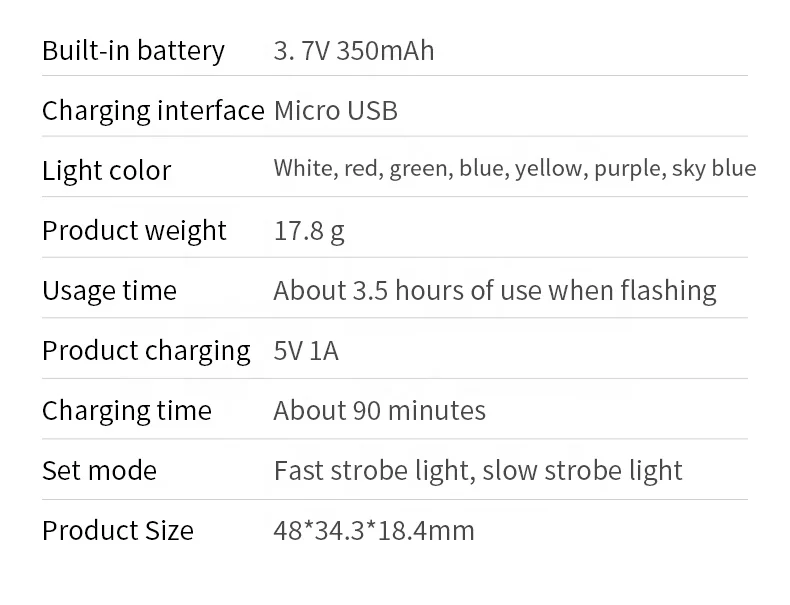
Task: Click the "Product Size" label
Action: tap(118, 531)
